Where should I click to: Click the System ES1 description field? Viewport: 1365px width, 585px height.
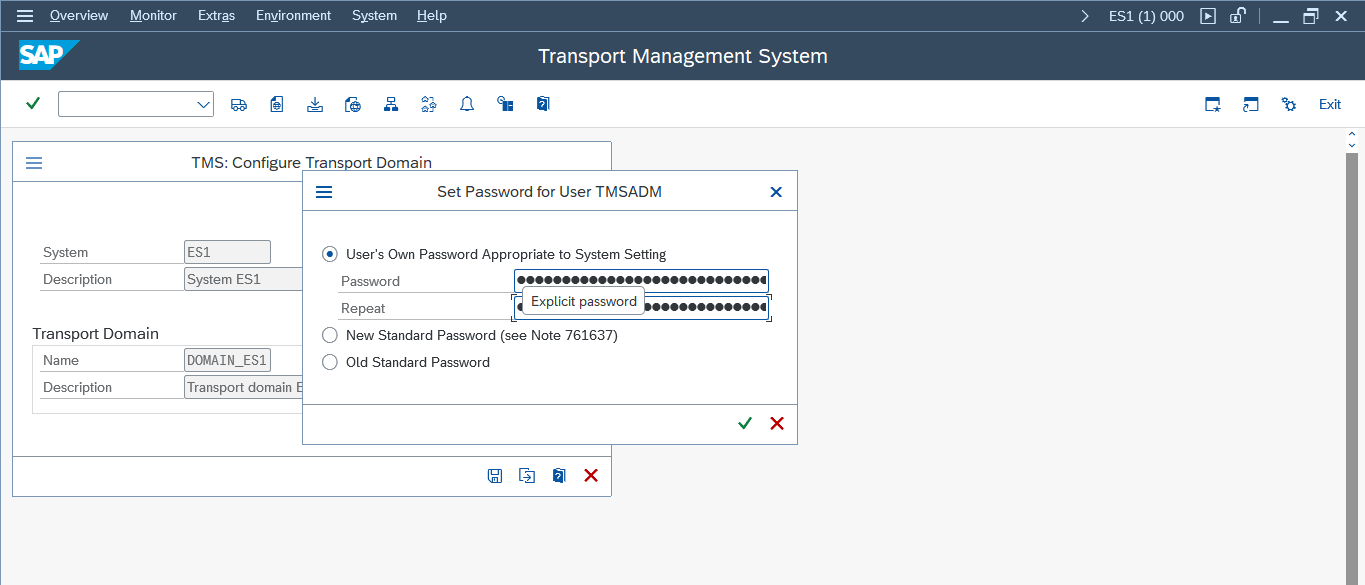tap(244, 279)
